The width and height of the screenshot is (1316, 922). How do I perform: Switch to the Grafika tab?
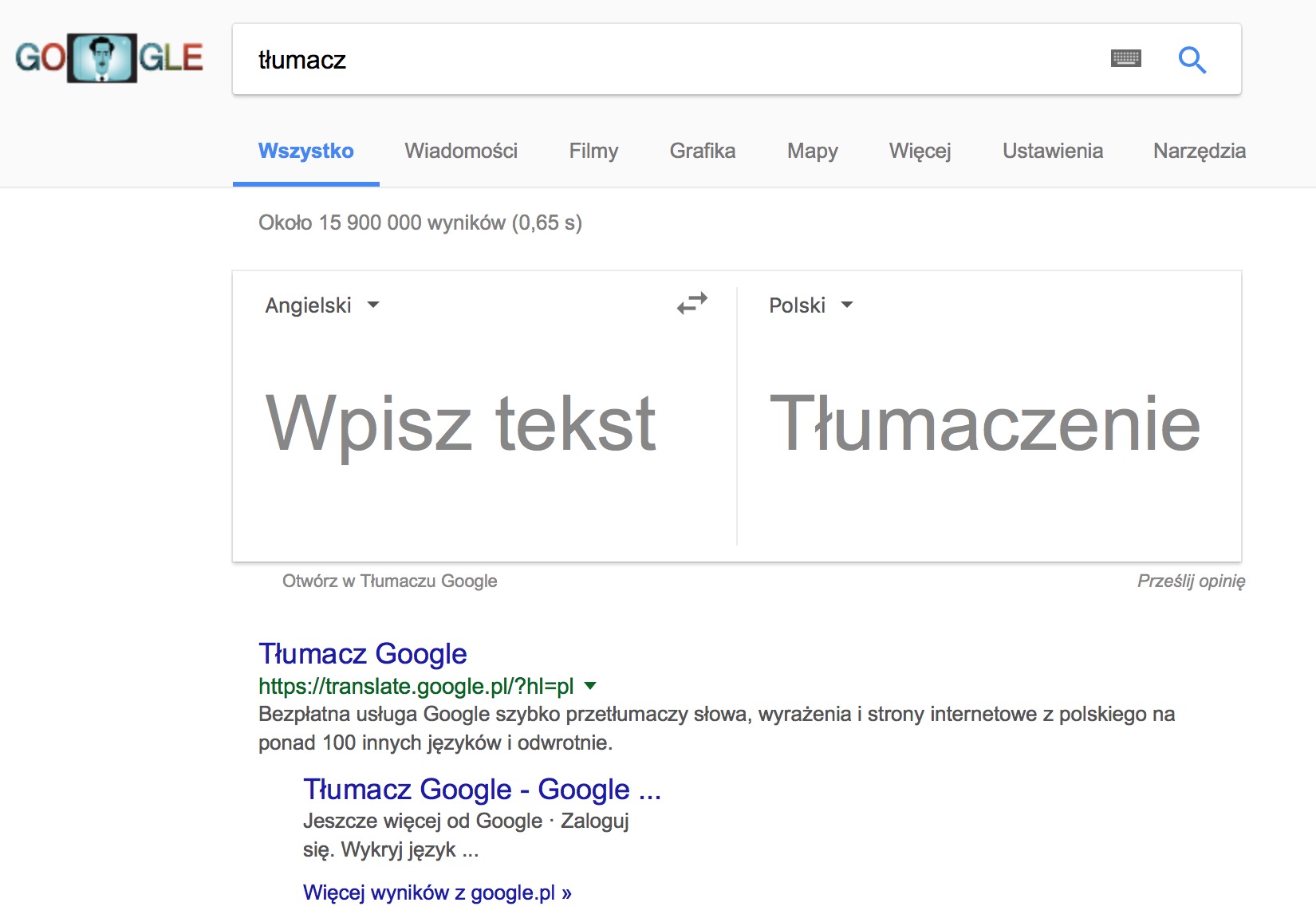pos(703,151)
